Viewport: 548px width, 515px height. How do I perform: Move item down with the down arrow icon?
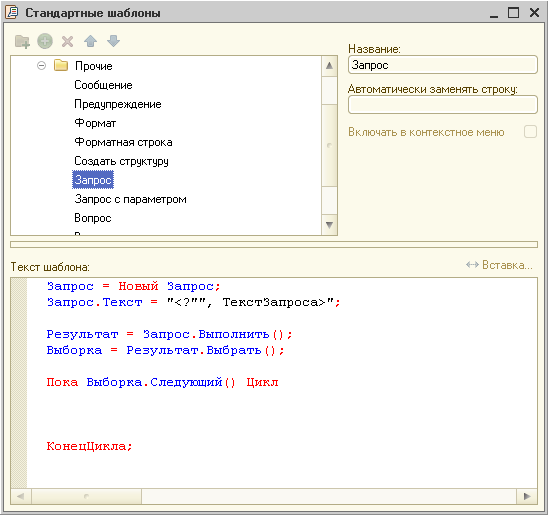pyautogui.click(x=114, y=41)
